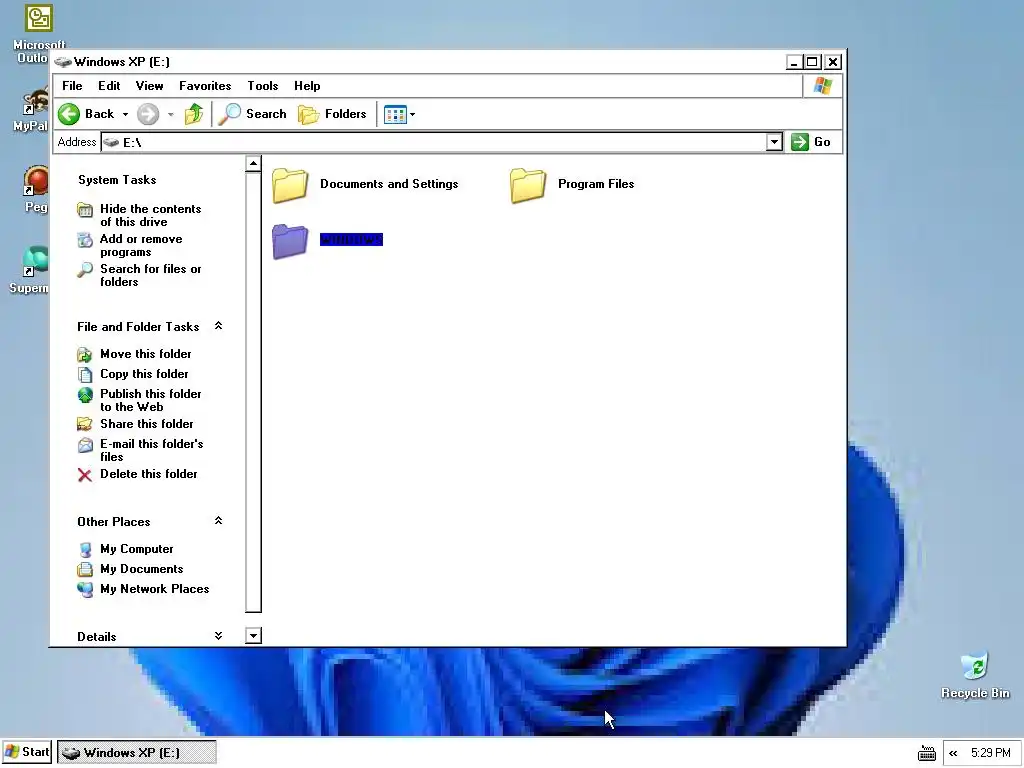Click the Program Files folder name
1024x768 pixels.
pos(596,184)
